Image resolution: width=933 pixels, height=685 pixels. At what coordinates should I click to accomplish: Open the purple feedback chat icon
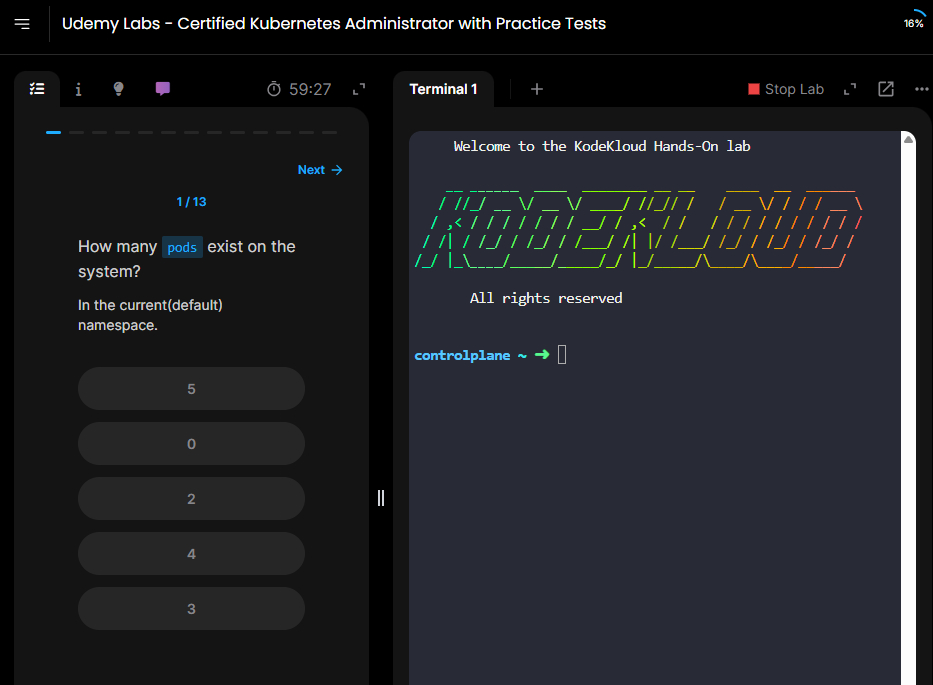162,89
